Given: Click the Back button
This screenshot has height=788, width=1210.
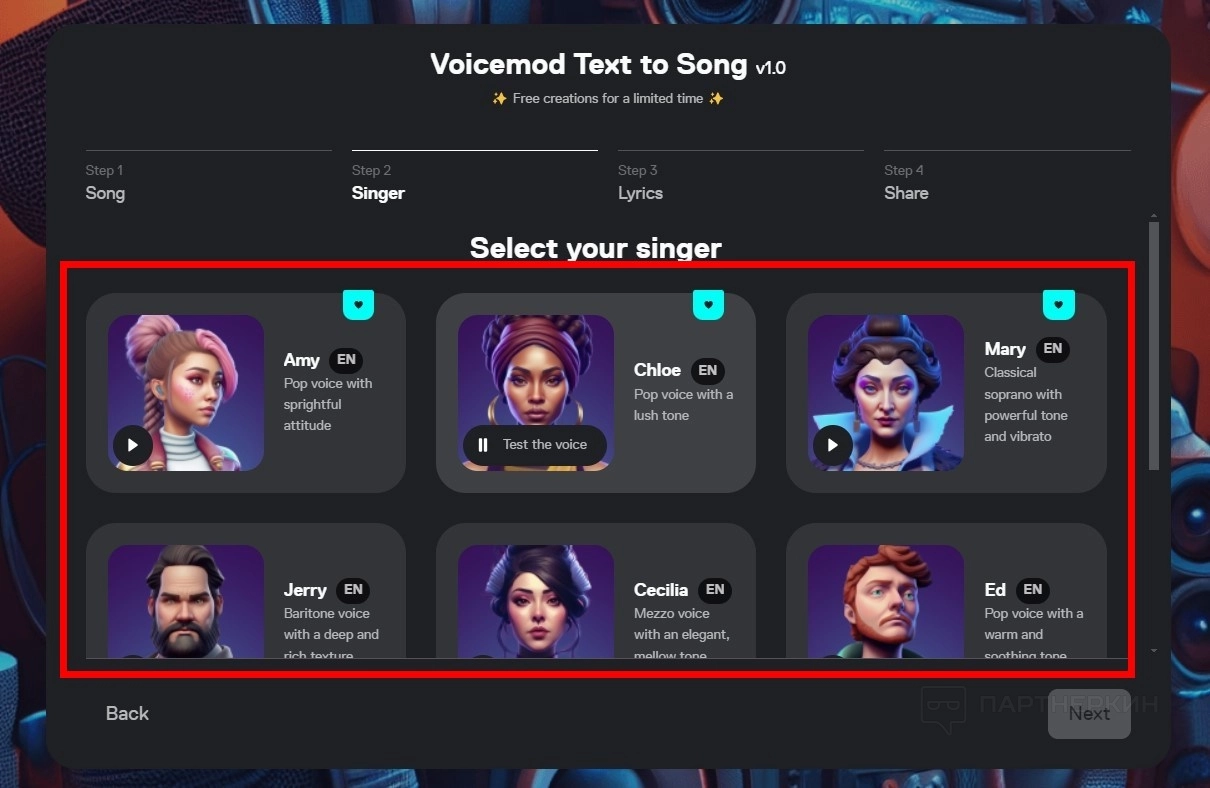Looking at the screenshot, I should click(127, 713).
